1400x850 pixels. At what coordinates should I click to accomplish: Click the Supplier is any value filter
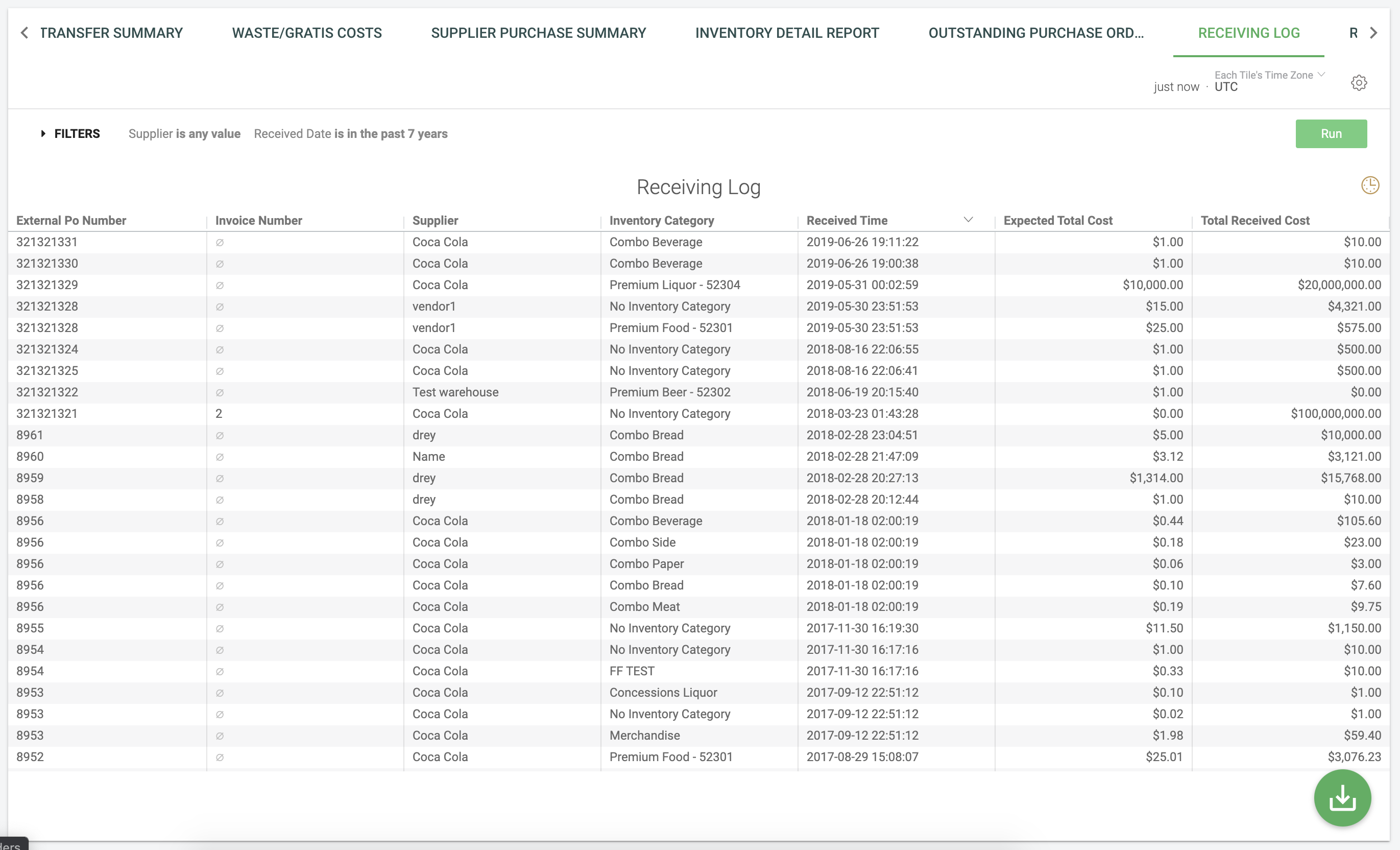[x=184, y=134]
